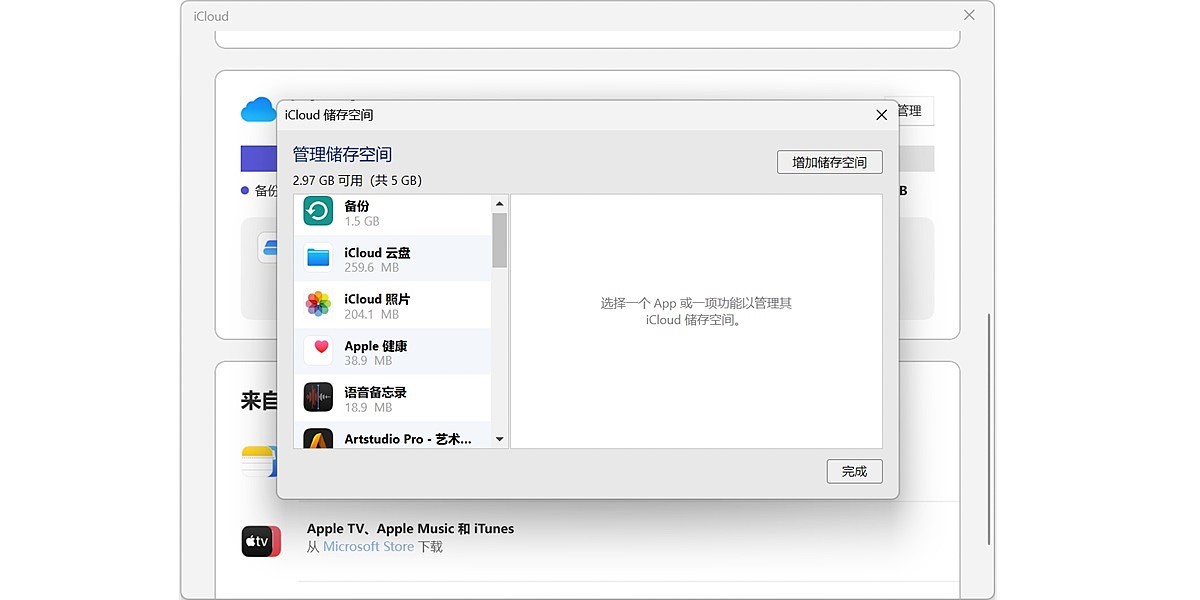
Task: Select the green 备份 backup icon
Action: coord(316,211)
